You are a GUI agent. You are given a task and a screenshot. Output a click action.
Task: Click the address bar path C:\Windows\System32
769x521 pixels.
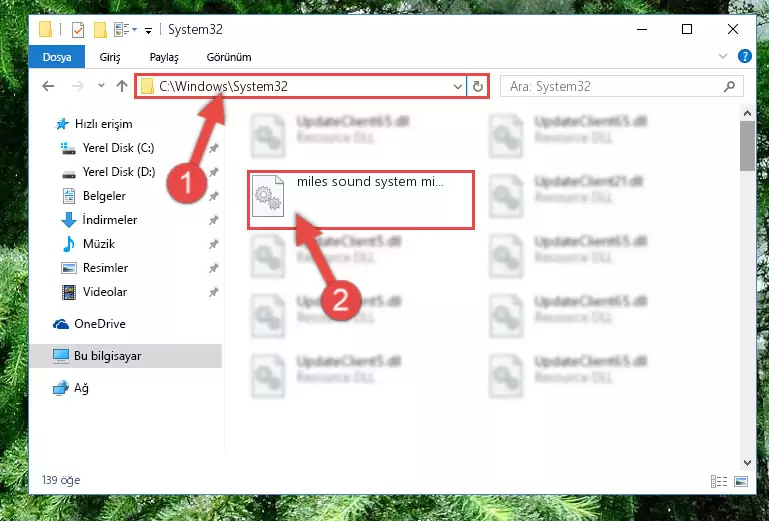[x=223, y=86]
